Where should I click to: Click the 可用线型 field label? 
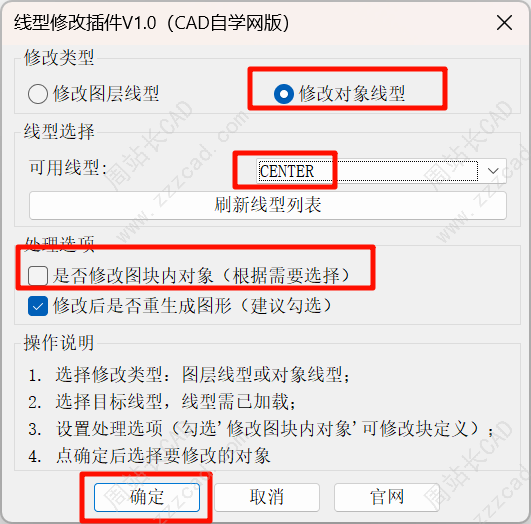pyautogui.click(x=68, y=168)
